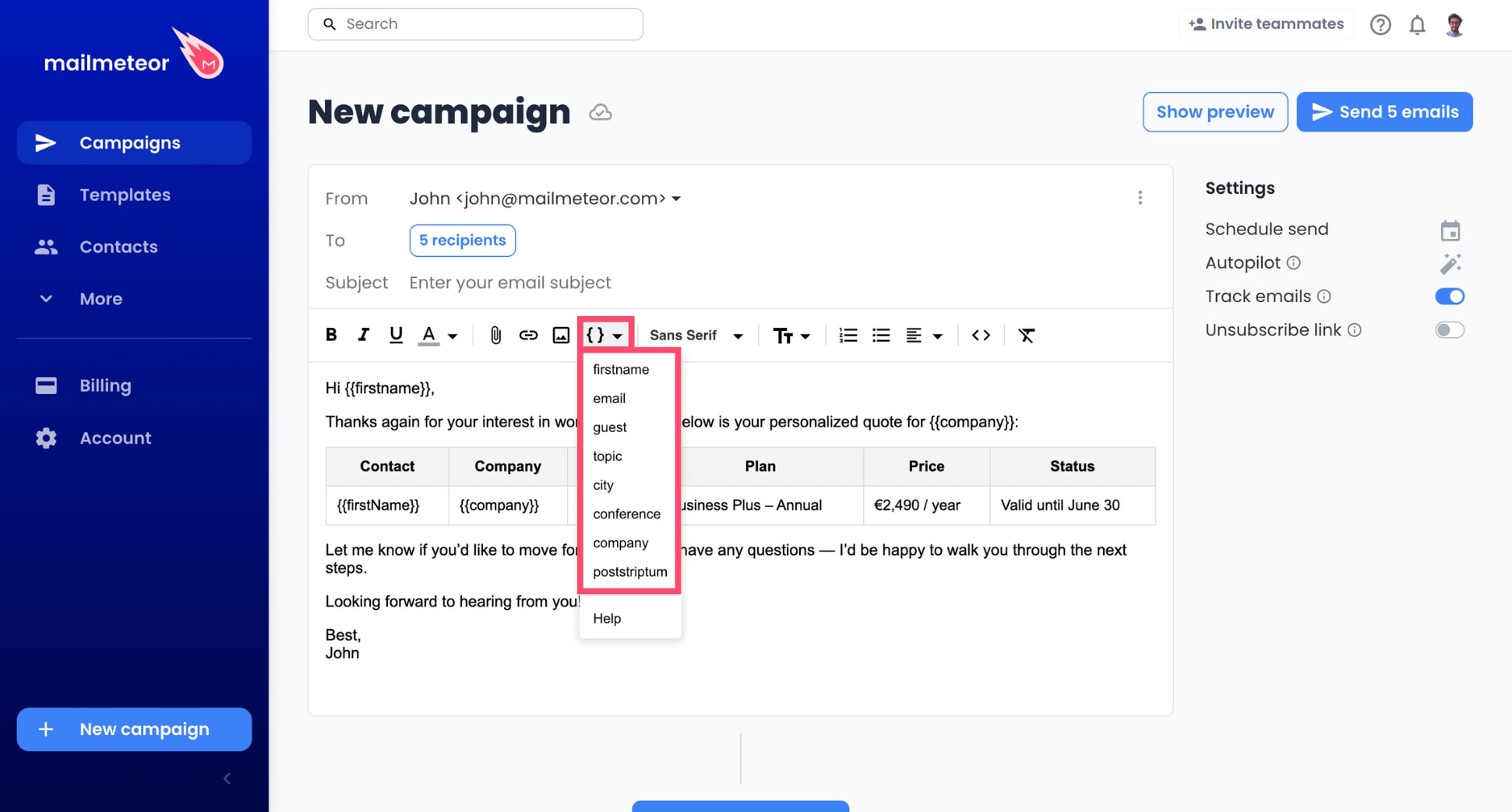Open the Campaigns section
This screenshot has height=812, width=1512.
(x=134, y=142)
